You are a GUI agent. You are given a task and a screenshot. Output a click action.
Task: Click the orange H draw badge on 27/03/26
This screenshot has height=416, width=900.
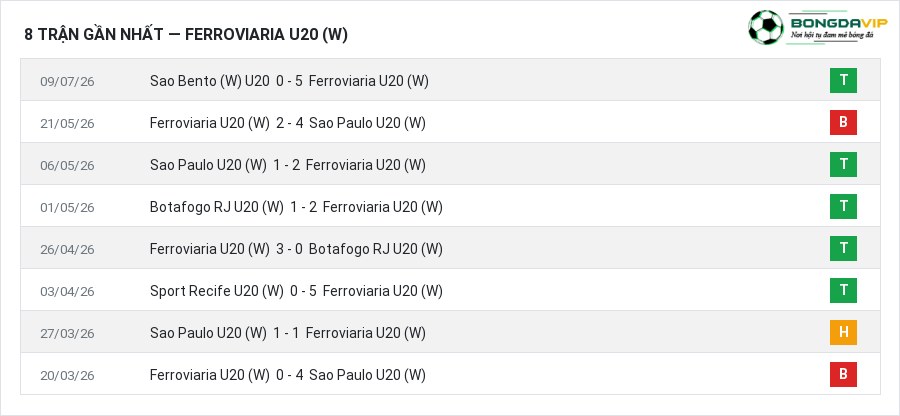(x=843, y=332)
